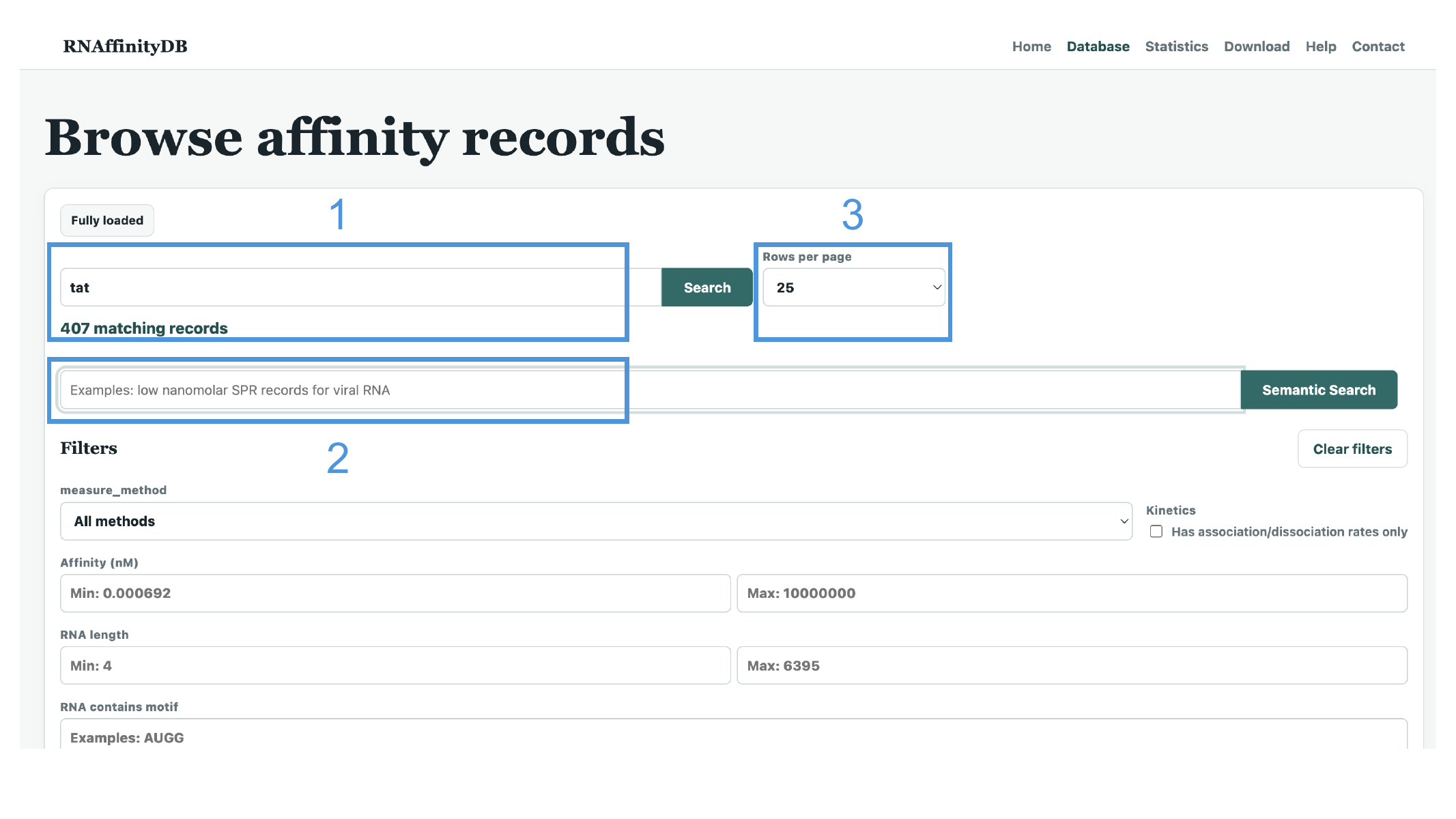
Task: Focus the RNA length maximum field
Action: 1072,665
